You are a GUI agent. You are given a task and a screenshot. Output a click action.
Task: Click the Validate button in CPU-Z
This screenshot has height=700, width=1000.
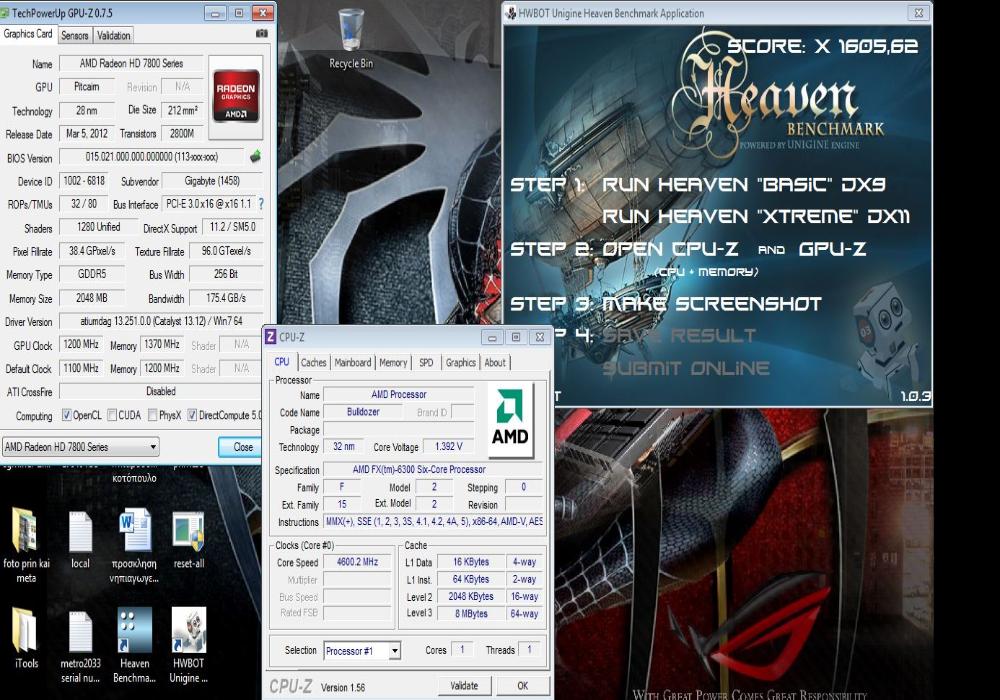point(464,685)
